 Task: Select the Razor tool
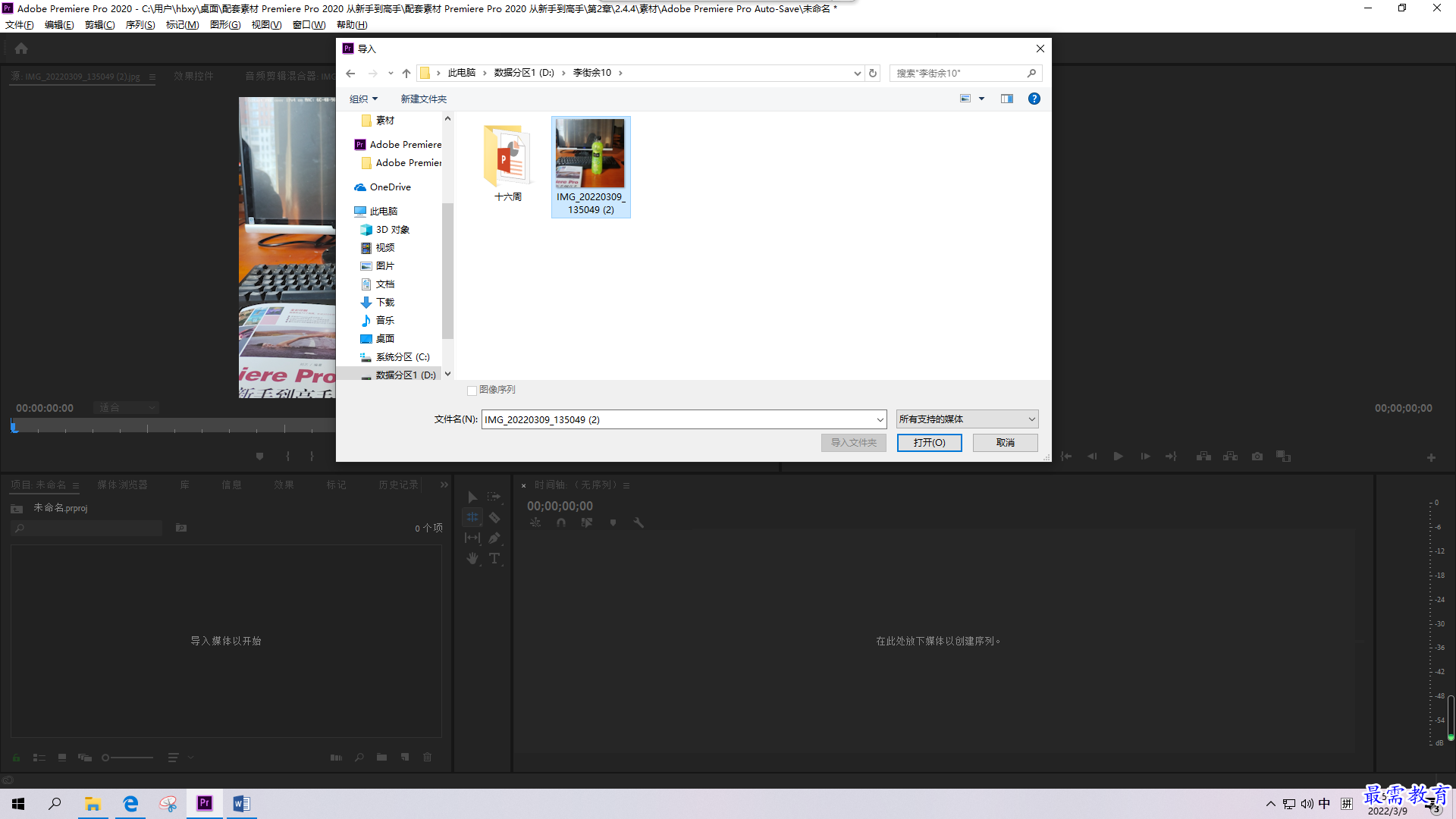point(494,517)
